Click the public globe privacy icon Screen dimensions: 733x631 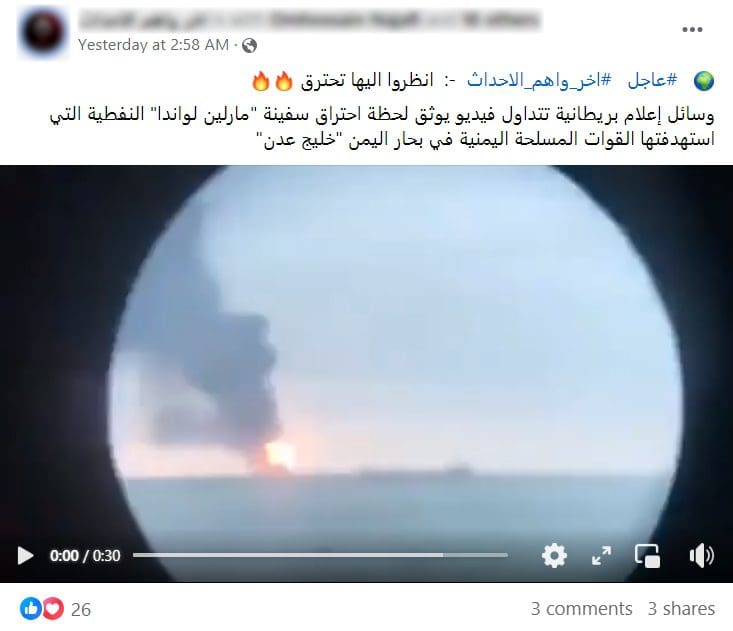[x=250, y=45]
